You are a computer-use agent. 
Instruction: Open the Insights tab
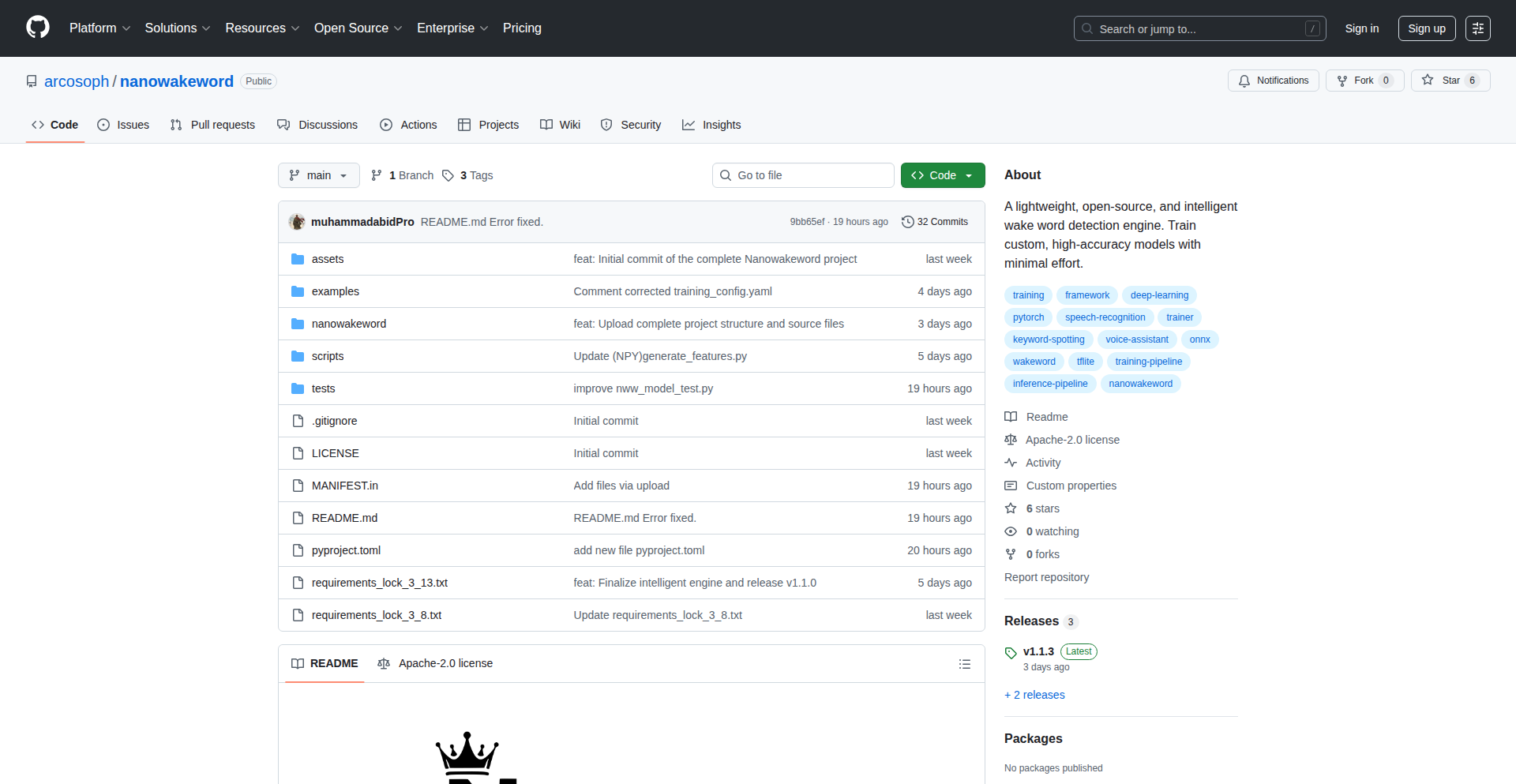711,125
